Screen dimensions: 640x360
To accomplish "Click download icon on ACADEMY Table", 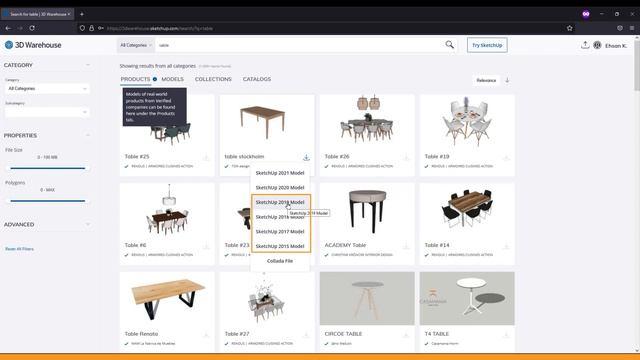I will point(406,246).
